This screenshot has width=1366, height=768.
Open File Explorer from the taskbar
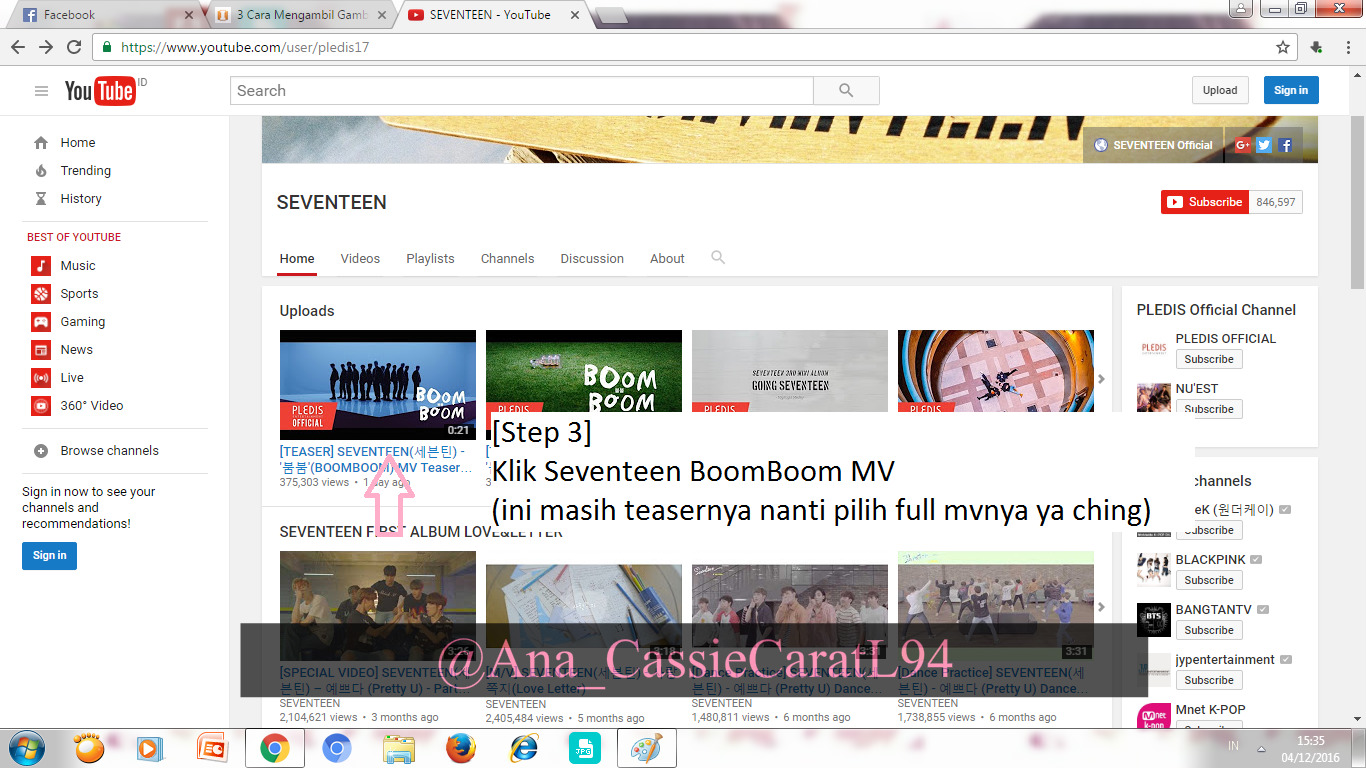[x=399, y=748]
